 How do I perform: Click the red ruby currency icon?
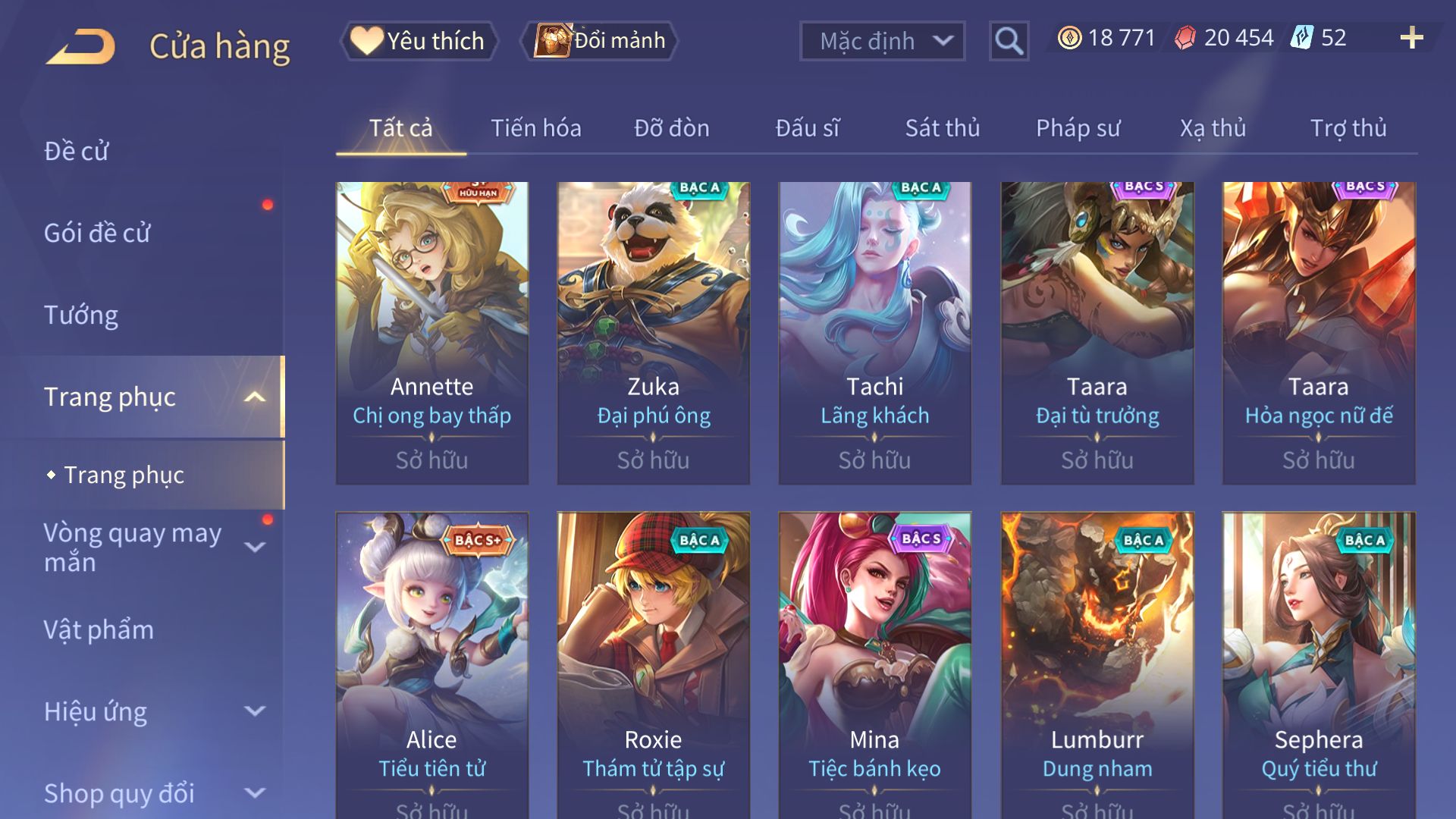coord(1185,38)
